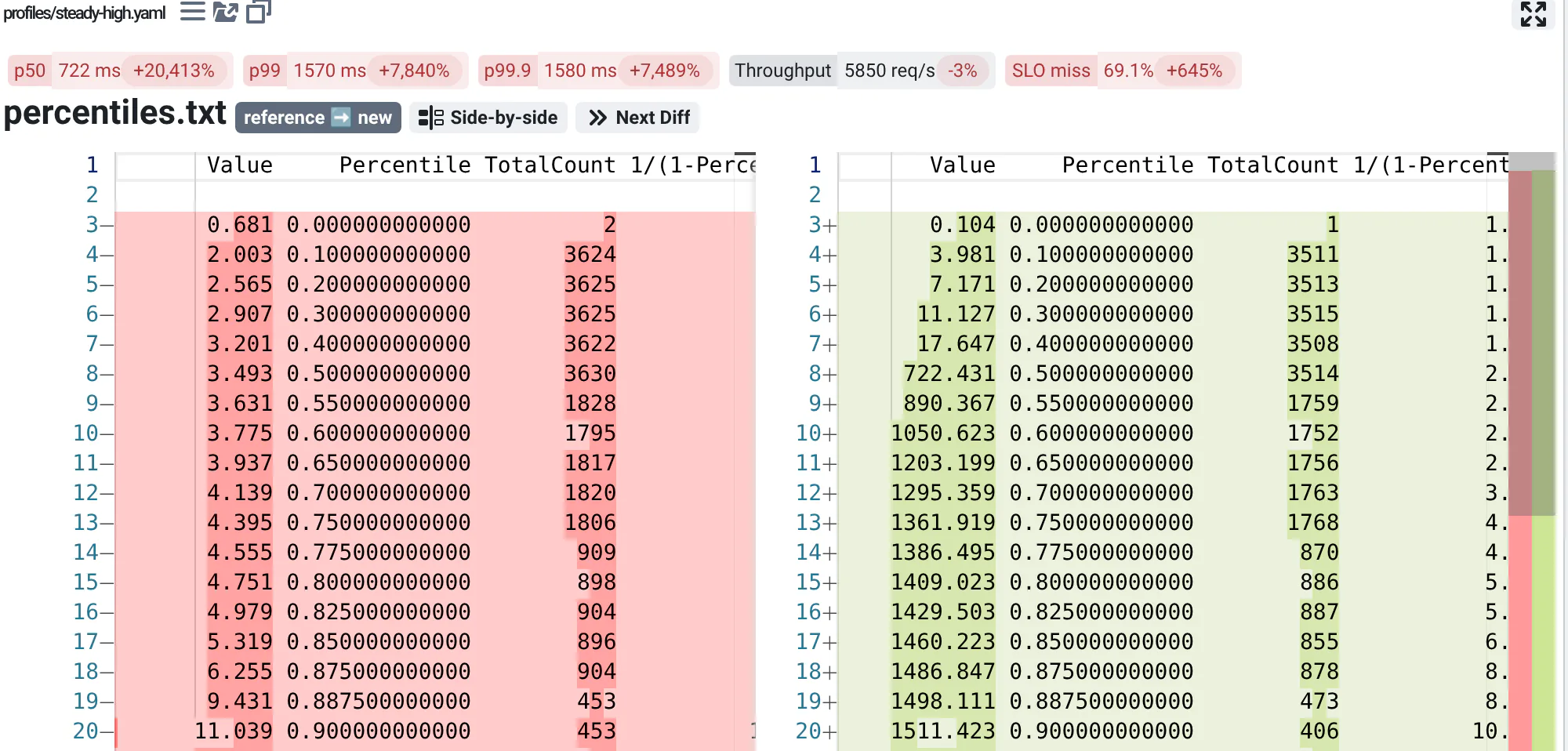Click the copy-path duplicate icon
The image size is (1568, 751).
259,12
